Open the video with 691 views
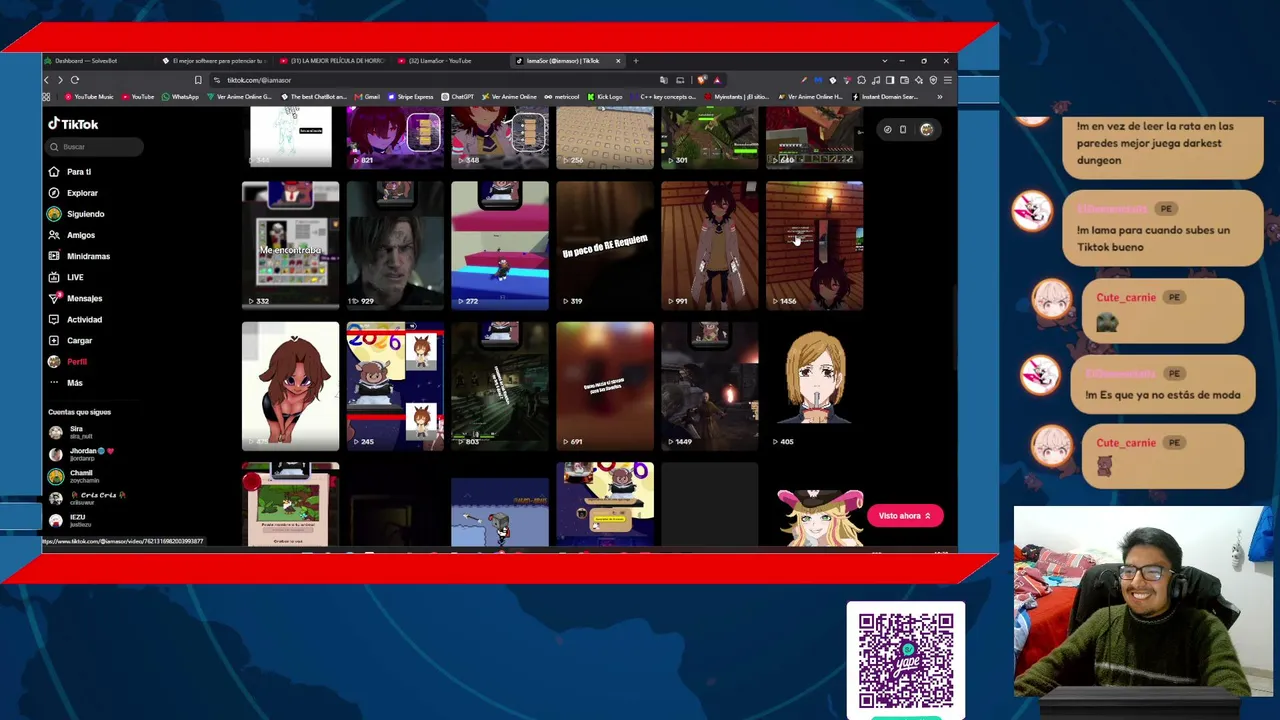The height and width of the screenshot is (720, 1280). tap(605, 386)
